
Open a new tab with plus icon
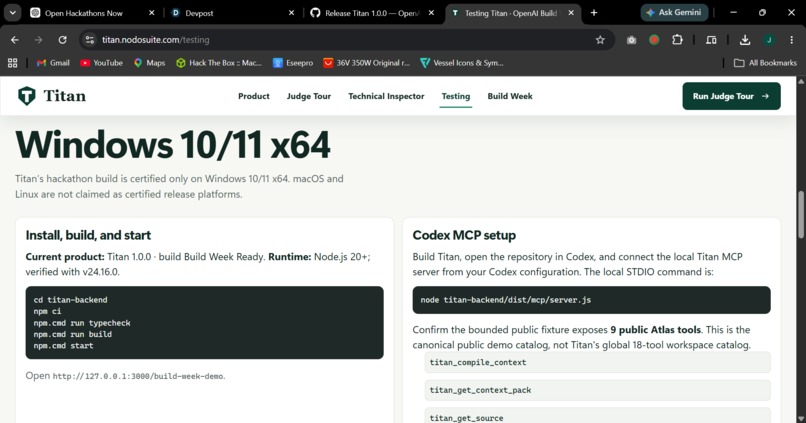click(x=594, y=13)
